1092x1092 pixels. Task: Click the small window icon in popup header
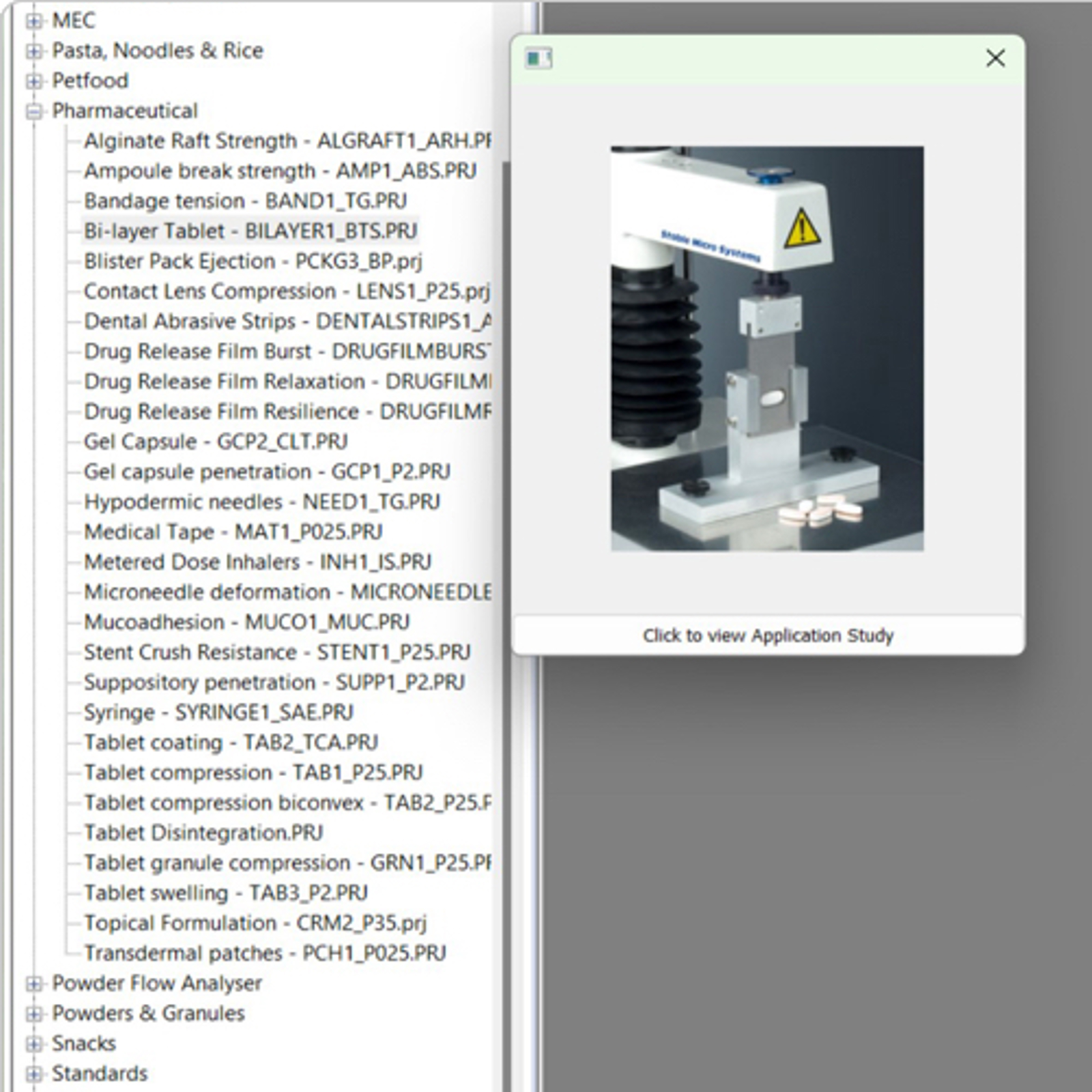(537, 59)
